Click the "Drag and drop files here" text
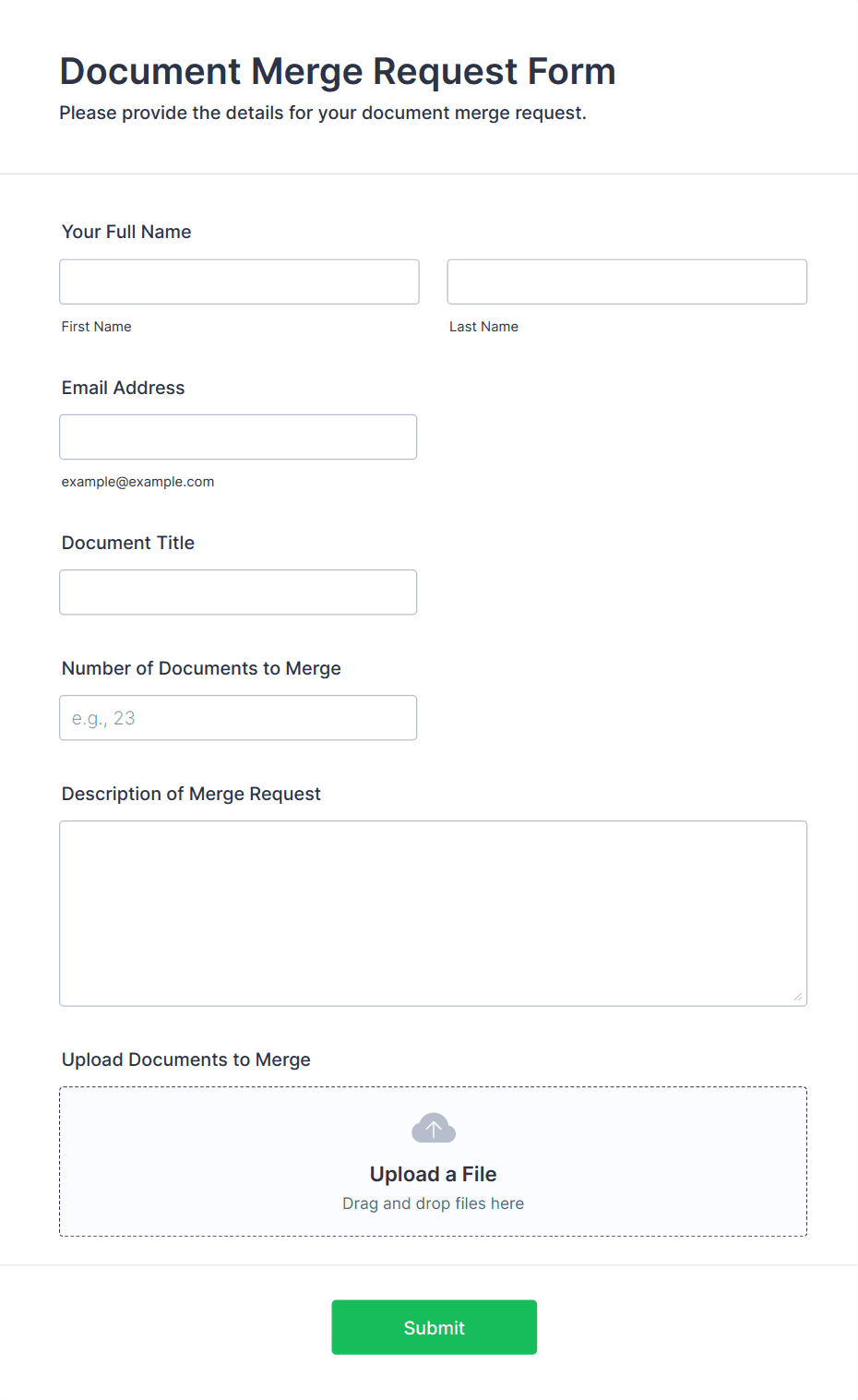This screenshot has height=1400, width=858. click(433, 1203)
